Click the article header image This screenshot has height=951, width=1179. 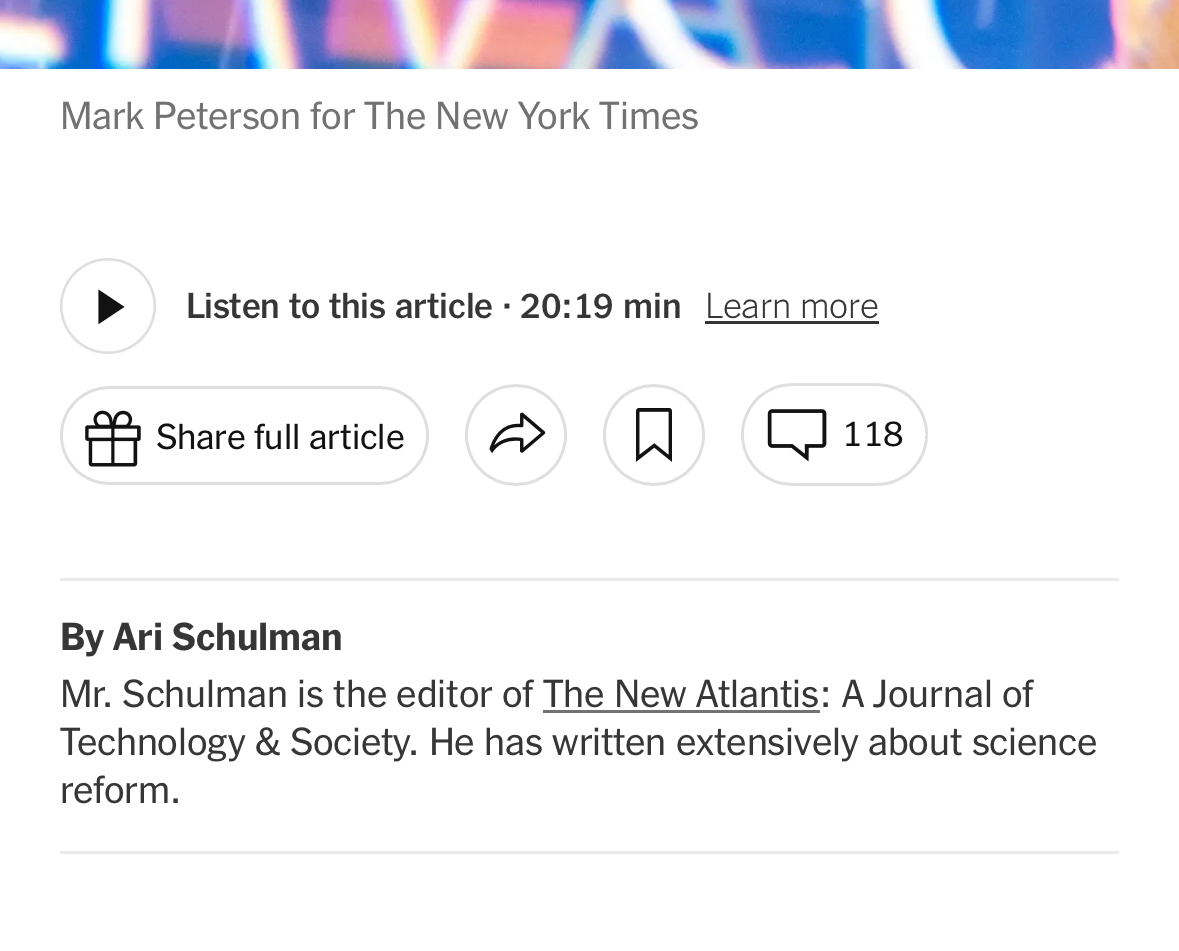[x=589, y=32]
